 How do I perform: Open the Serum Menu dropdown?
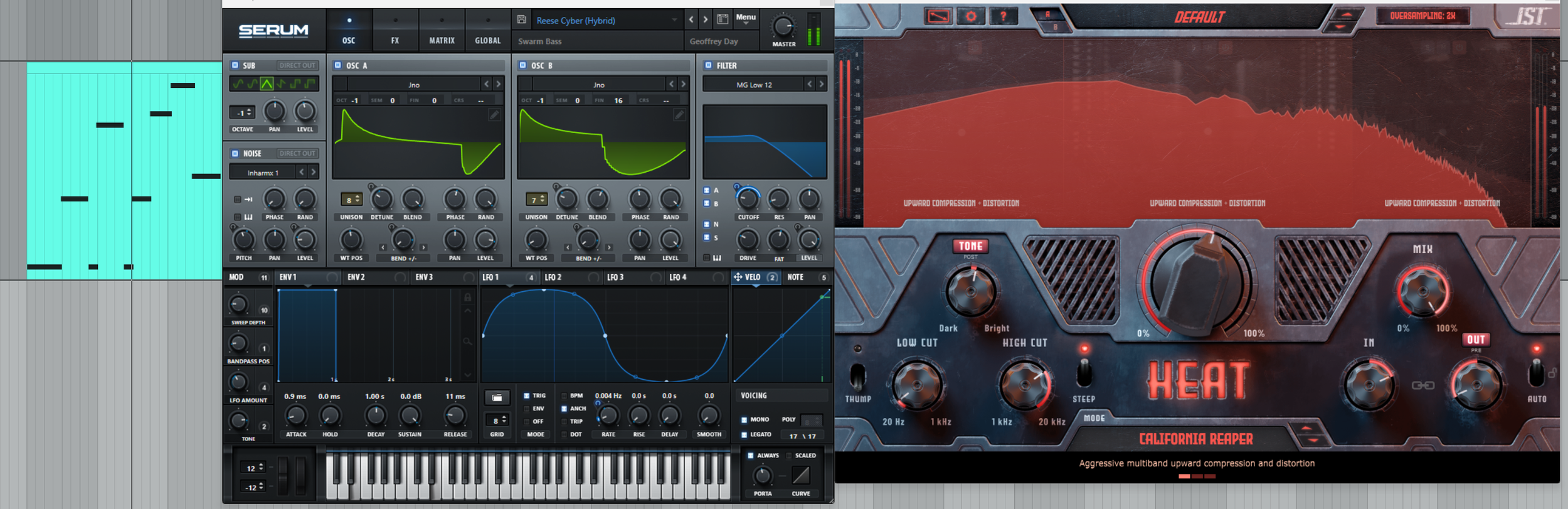pos(746,18)
